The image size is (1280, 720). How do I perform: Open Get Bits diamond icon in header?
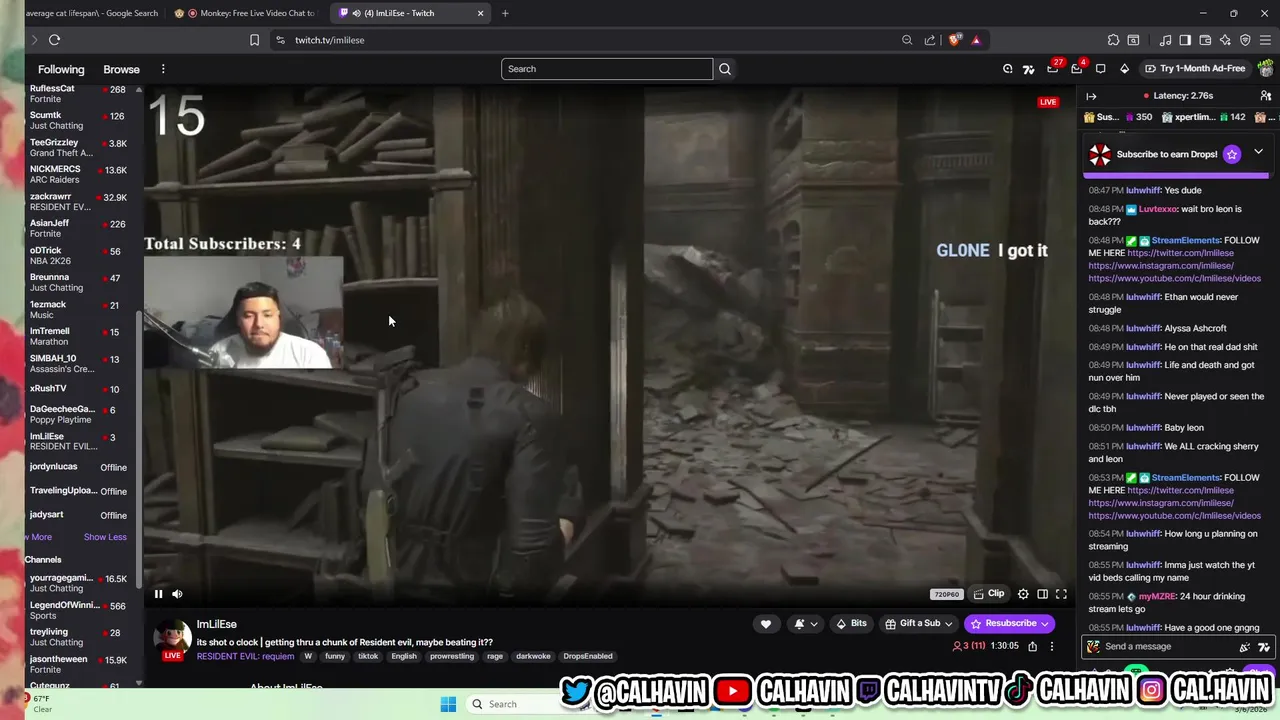click(1124, 69)
